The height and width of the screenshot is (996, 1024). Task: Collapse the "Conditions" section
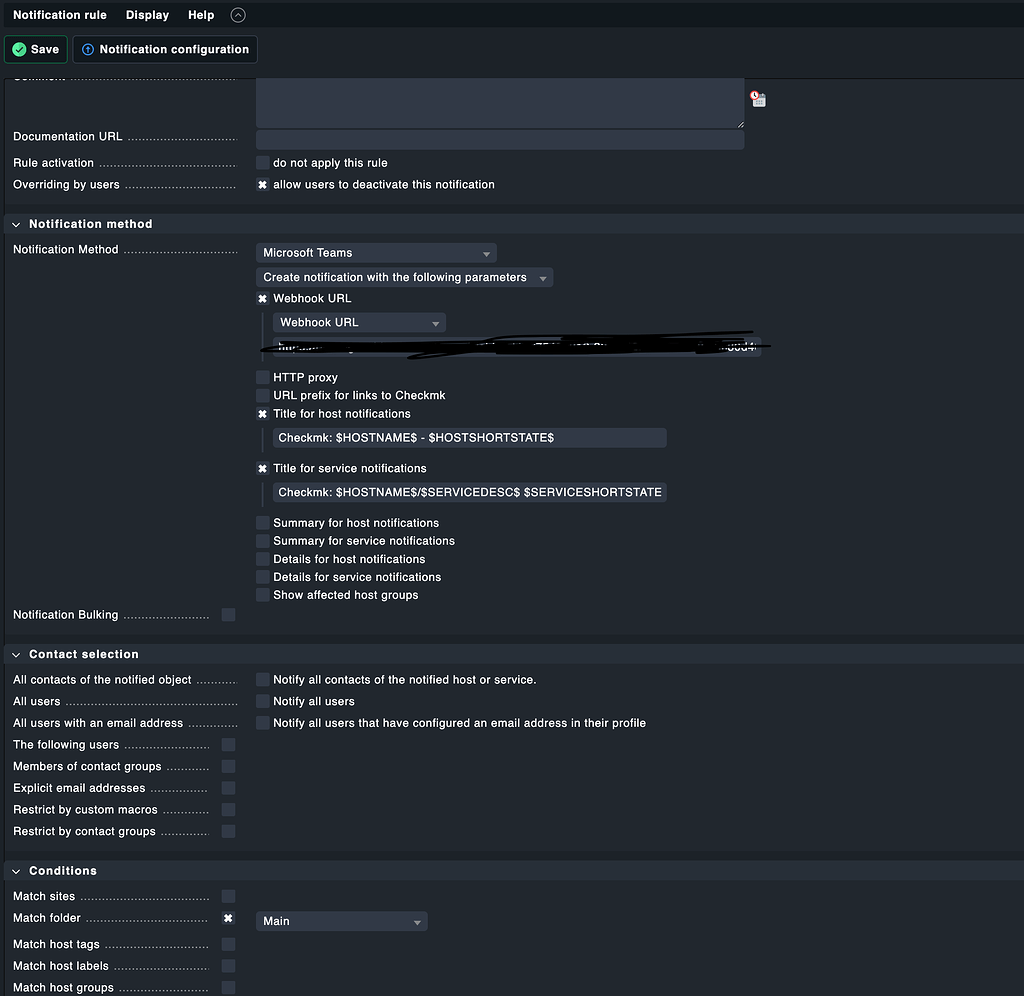(15, 870)
